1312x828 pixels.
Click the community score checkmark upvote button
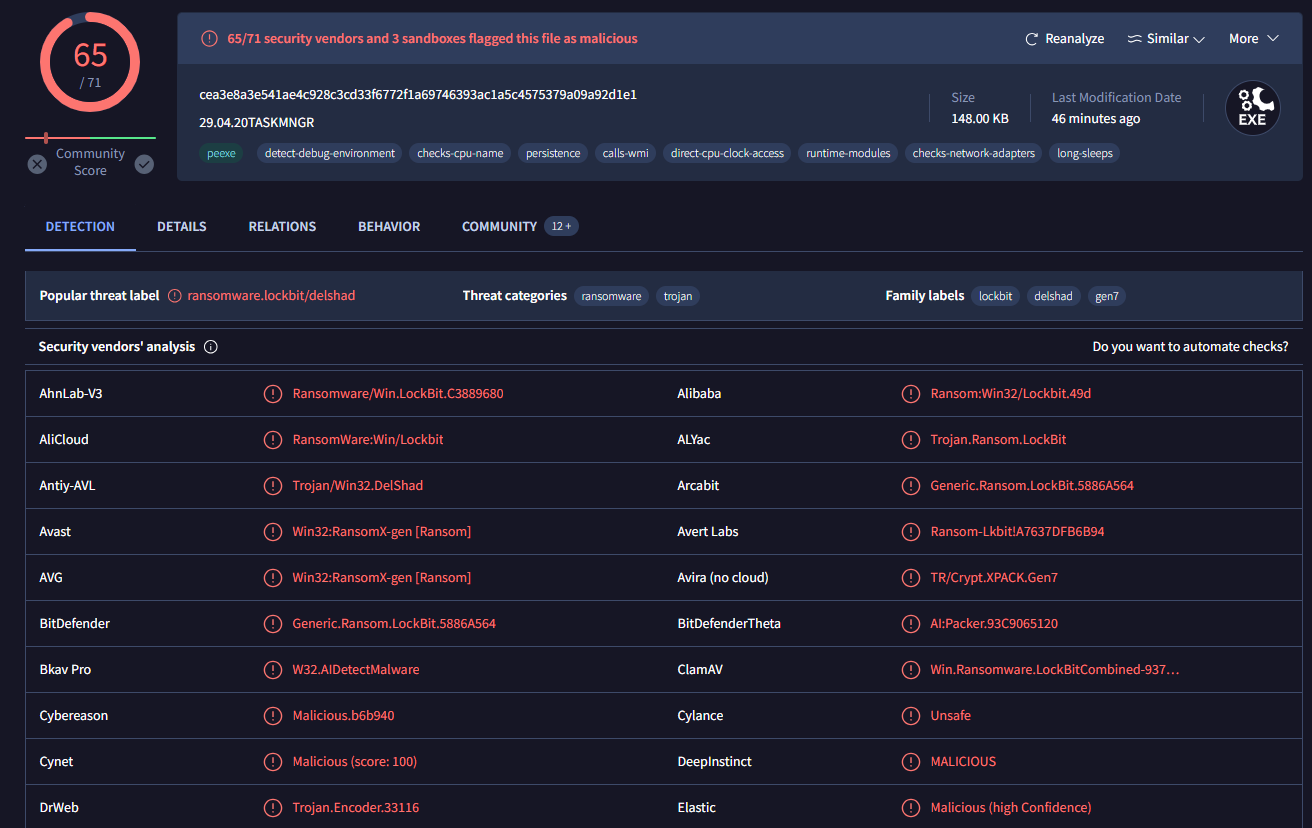(144, 164)
